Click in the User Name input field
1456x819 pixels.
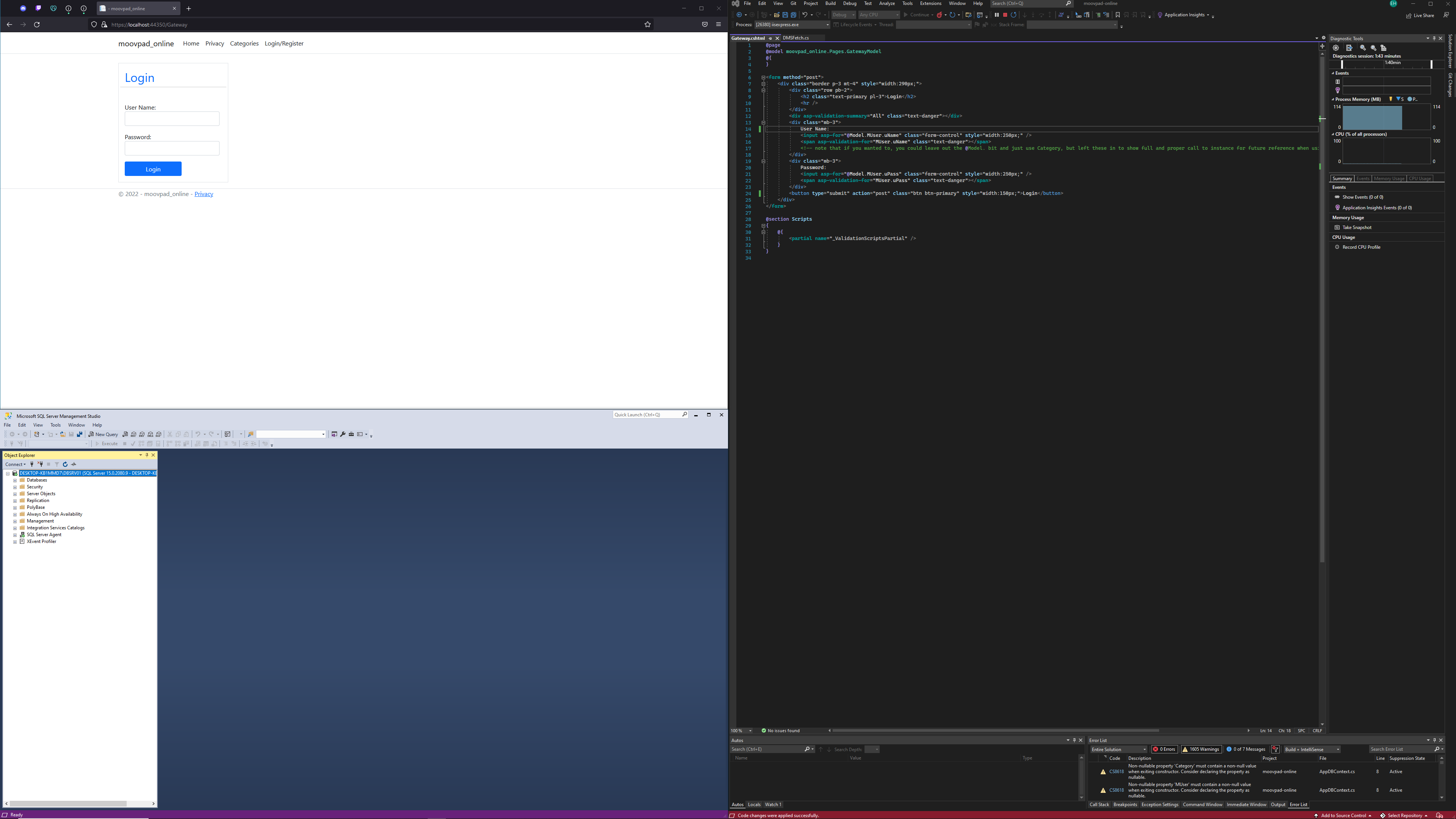click(172, 119)
